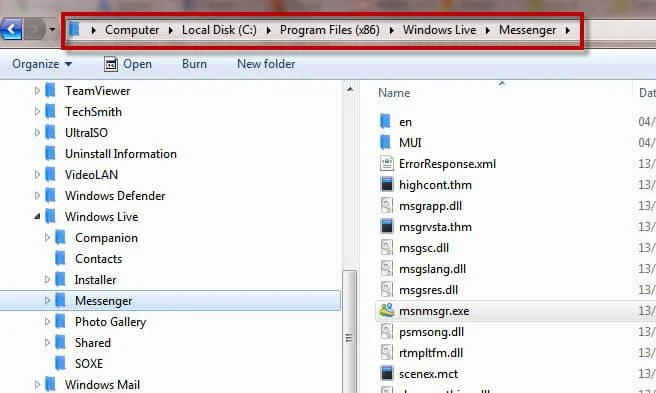Expand the UltraISO folder node
Viewport: 656px width, 393px height.
pos(37,132)
